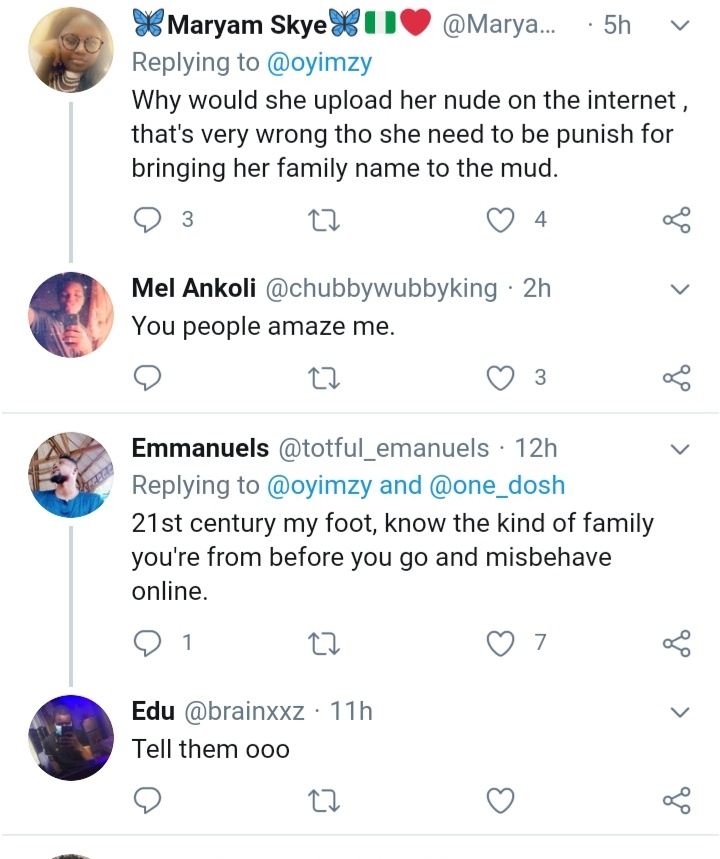Share the 'Tell them ooo' tweet

coord(677,800)
